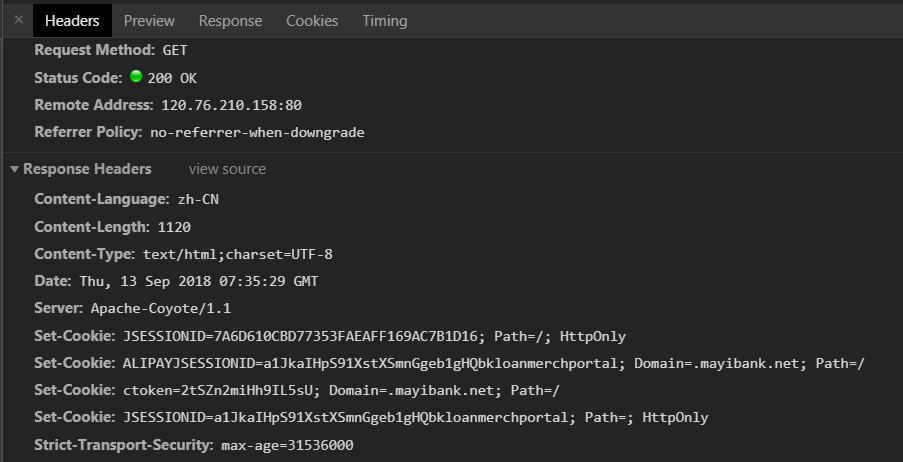Select the Headers tab

click(72, 21)
